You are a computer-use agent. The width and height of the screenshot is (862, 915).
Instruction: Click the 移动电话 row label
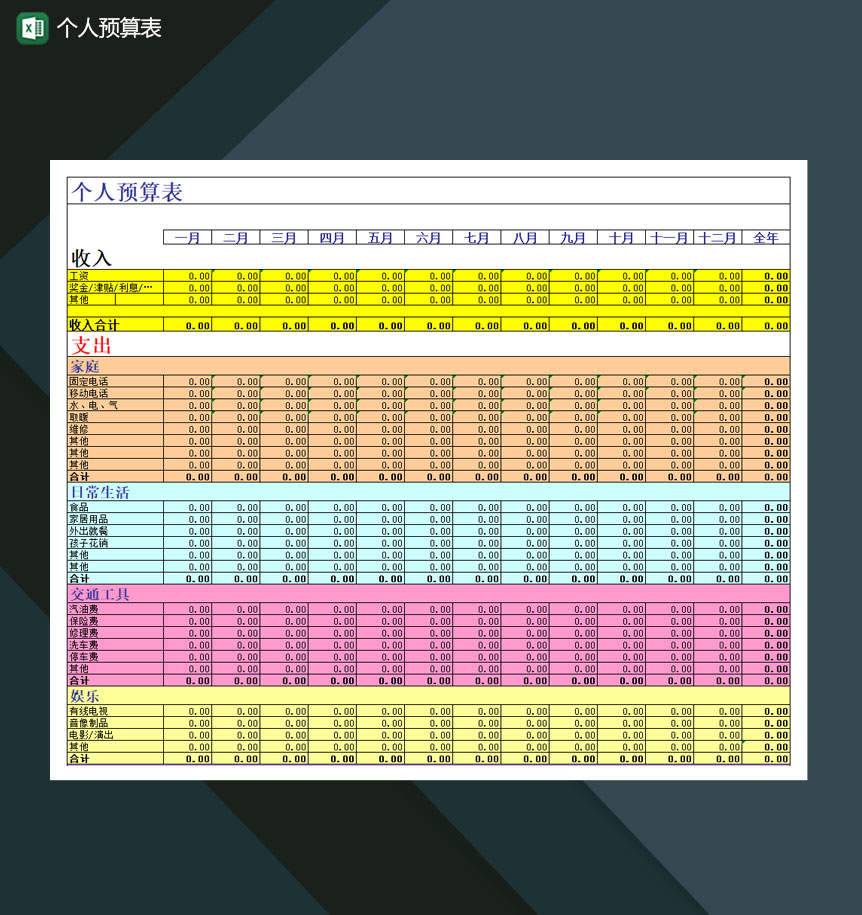pos(87,394)
